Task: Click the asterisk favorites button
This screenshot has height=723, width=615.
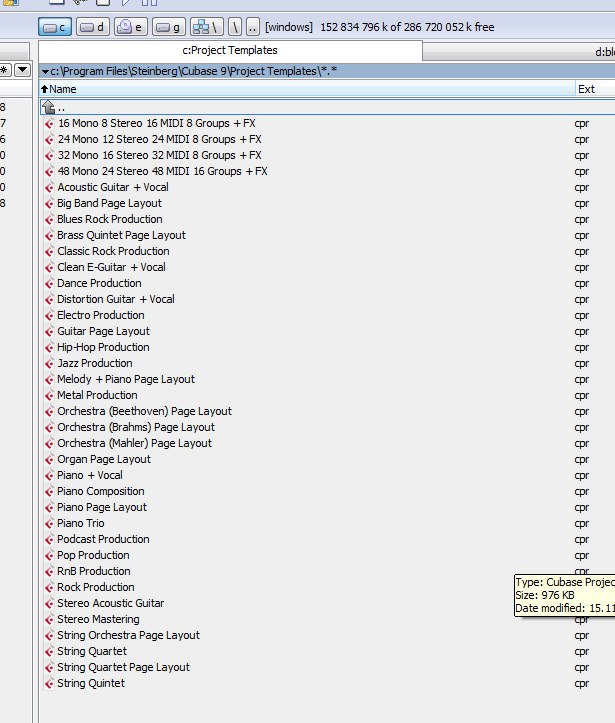Action: coord(5,70)
